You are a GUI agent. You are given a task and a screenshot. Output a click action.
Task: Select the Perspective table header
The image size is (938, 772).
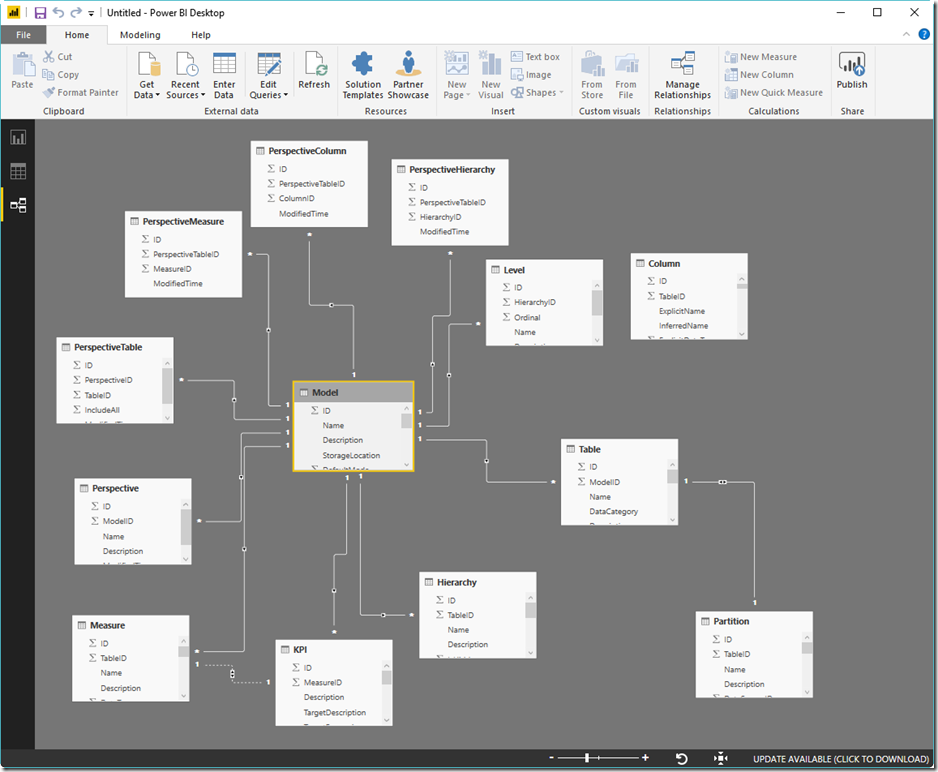[133, 488]
